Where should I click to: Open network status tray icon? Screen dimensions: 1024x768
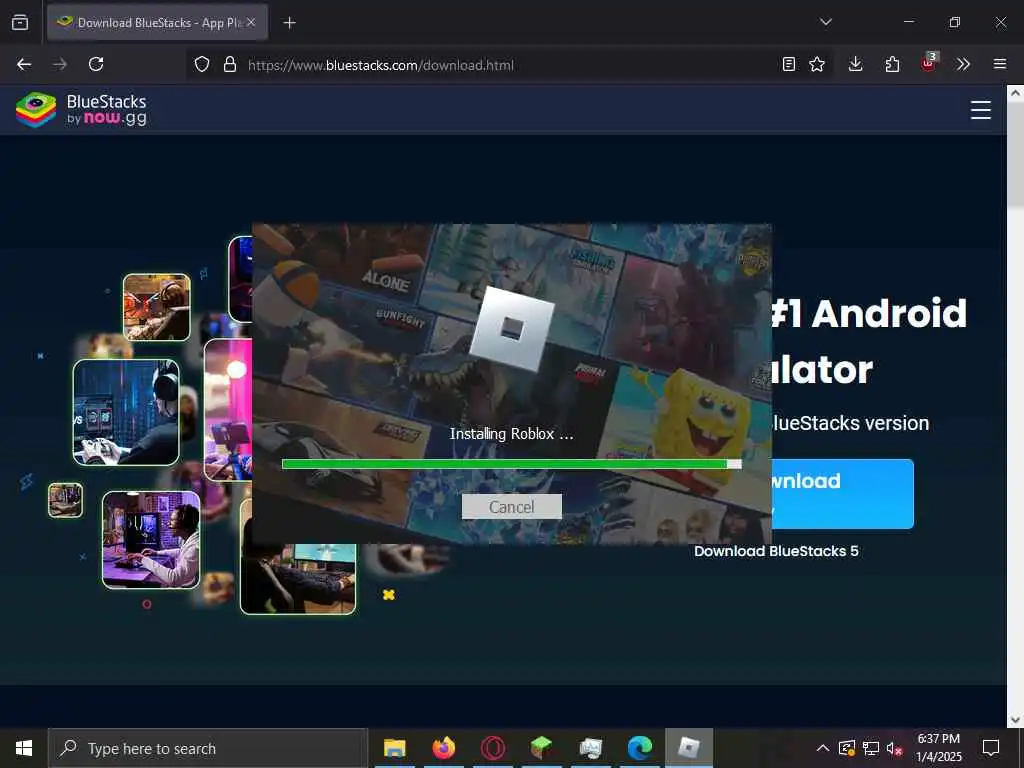click(x=871, y=748)
